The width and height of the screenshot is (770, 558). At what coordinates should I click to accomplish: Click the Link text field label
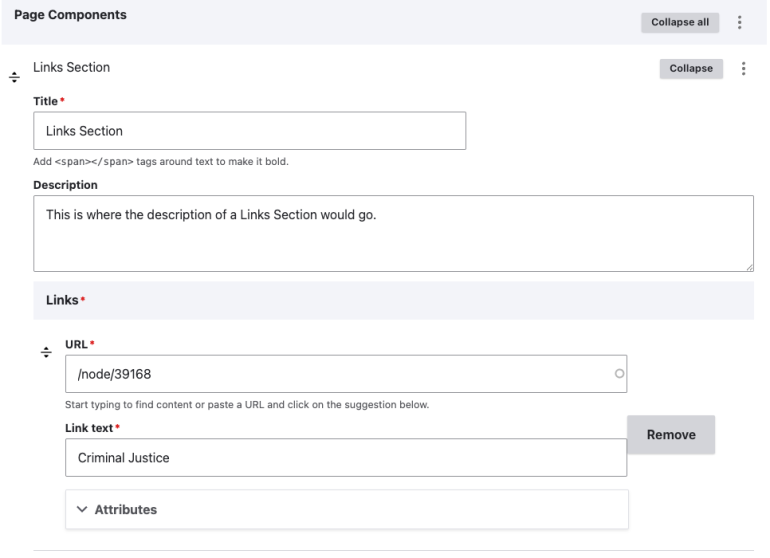coord(103,428)
